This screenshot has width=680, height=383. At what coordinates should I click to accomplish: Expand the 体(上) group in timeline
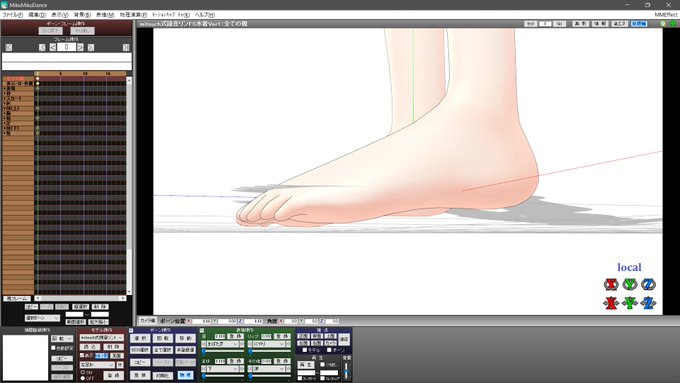(x=4, y=108)
